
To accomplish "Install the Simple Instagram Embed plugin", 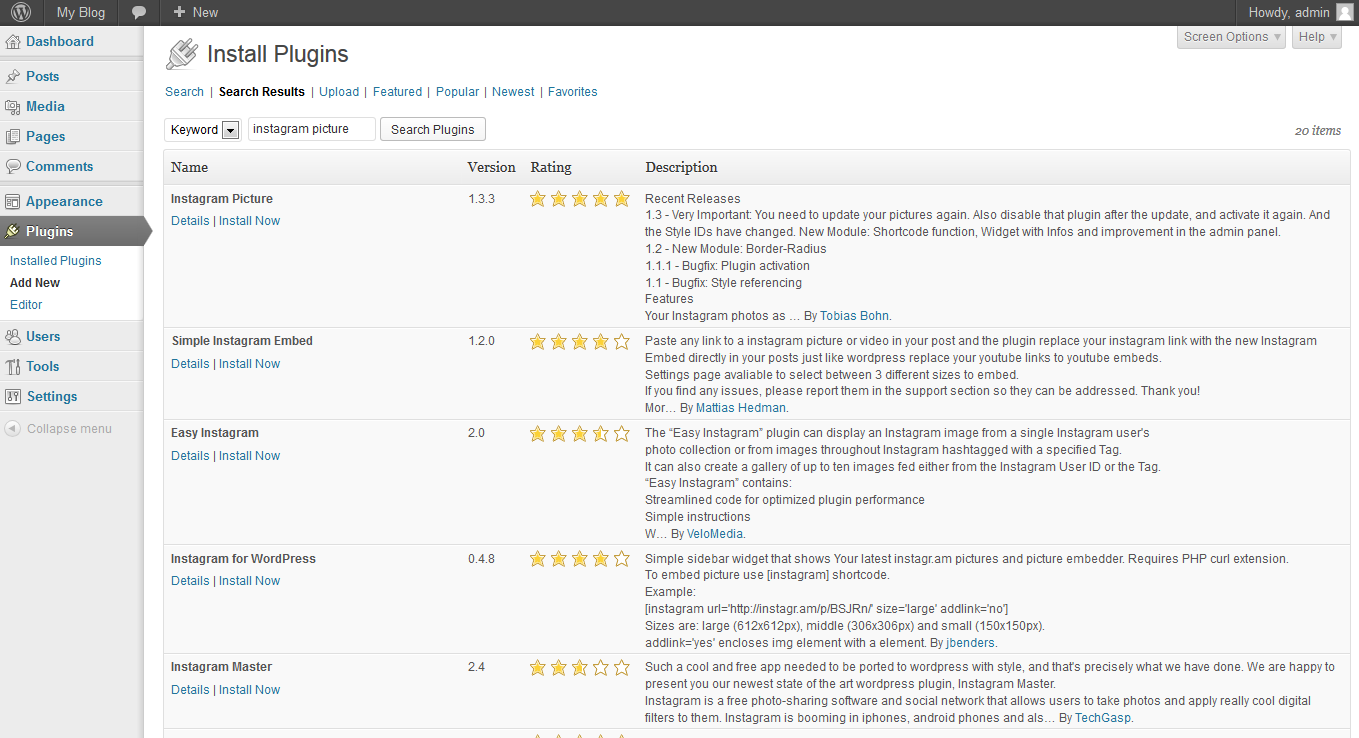I will point(249,364).
